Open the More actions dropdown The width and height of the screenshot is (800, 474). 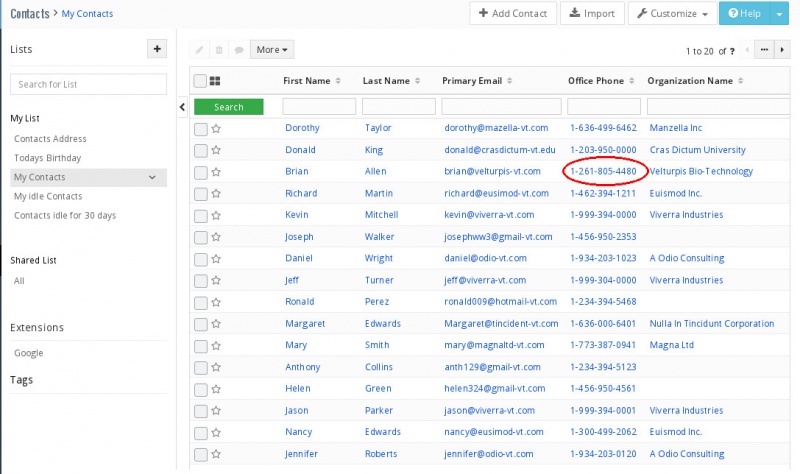272,49
